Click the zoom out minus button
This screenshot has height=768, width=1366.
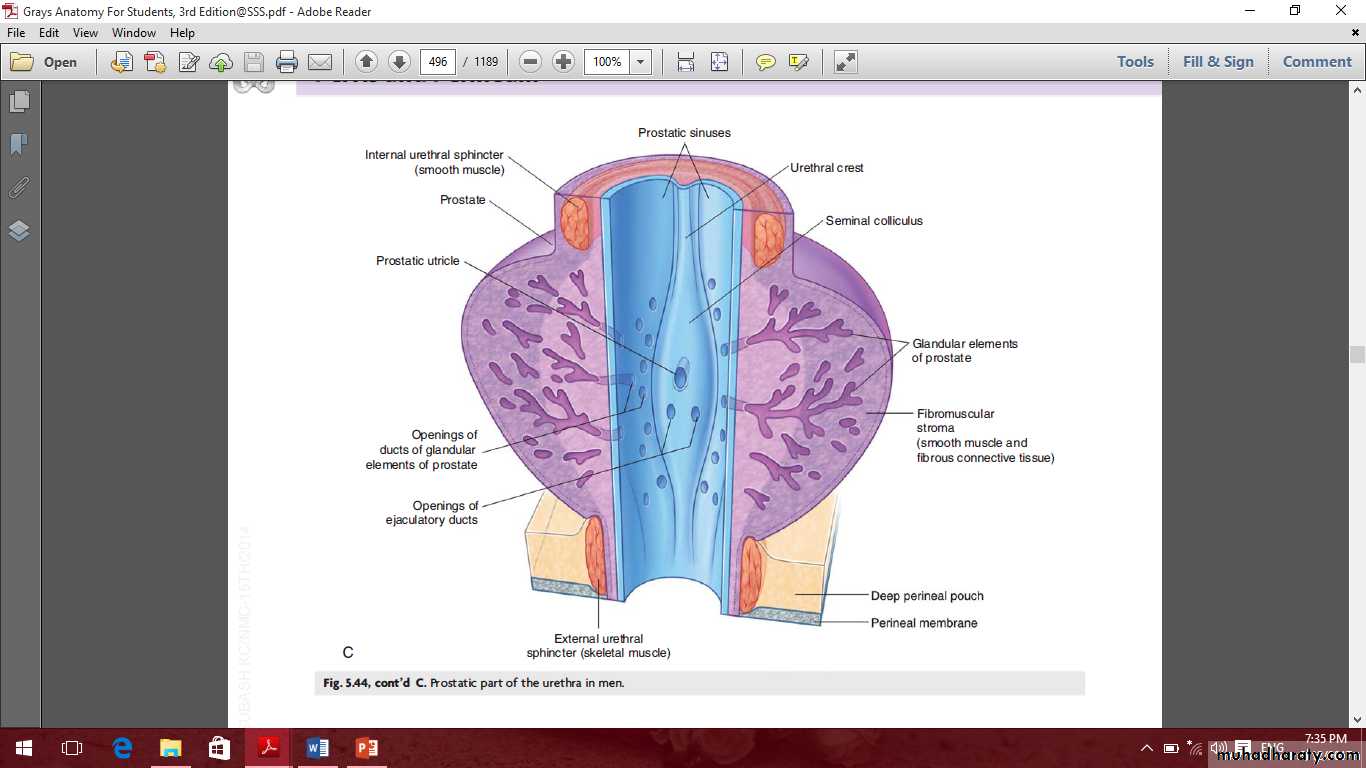(531, 62)
